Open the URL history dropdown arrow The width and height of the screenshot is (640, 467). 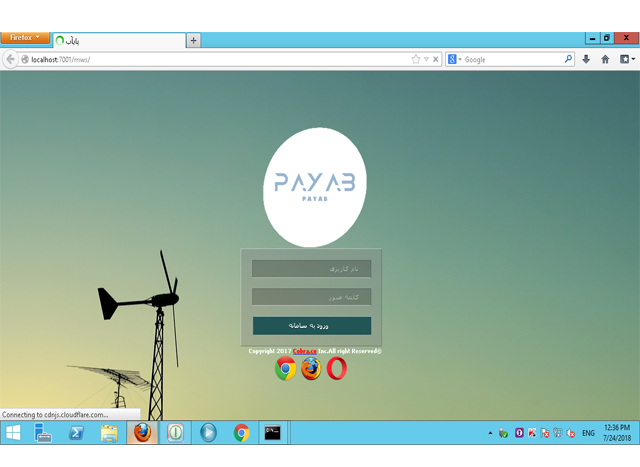pyautogui.click(x=426, y=60)
